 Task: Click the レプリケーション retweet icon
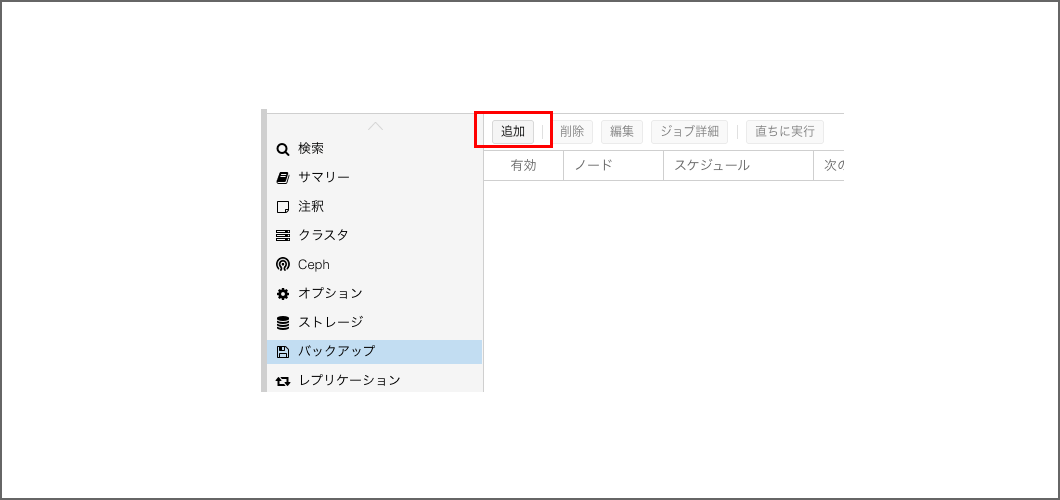[x=283, y=381]
